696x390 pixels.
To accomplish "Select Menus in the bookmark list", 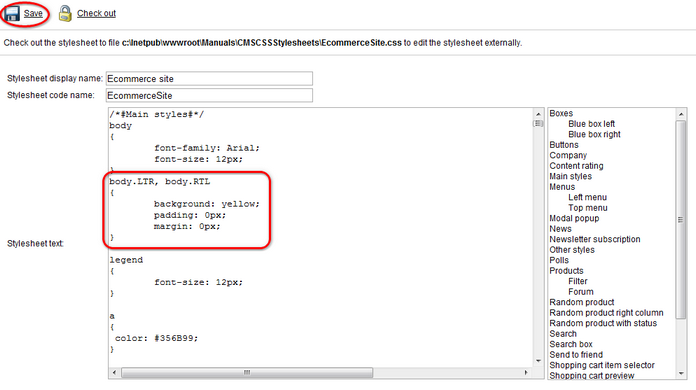I will [562, 187].
